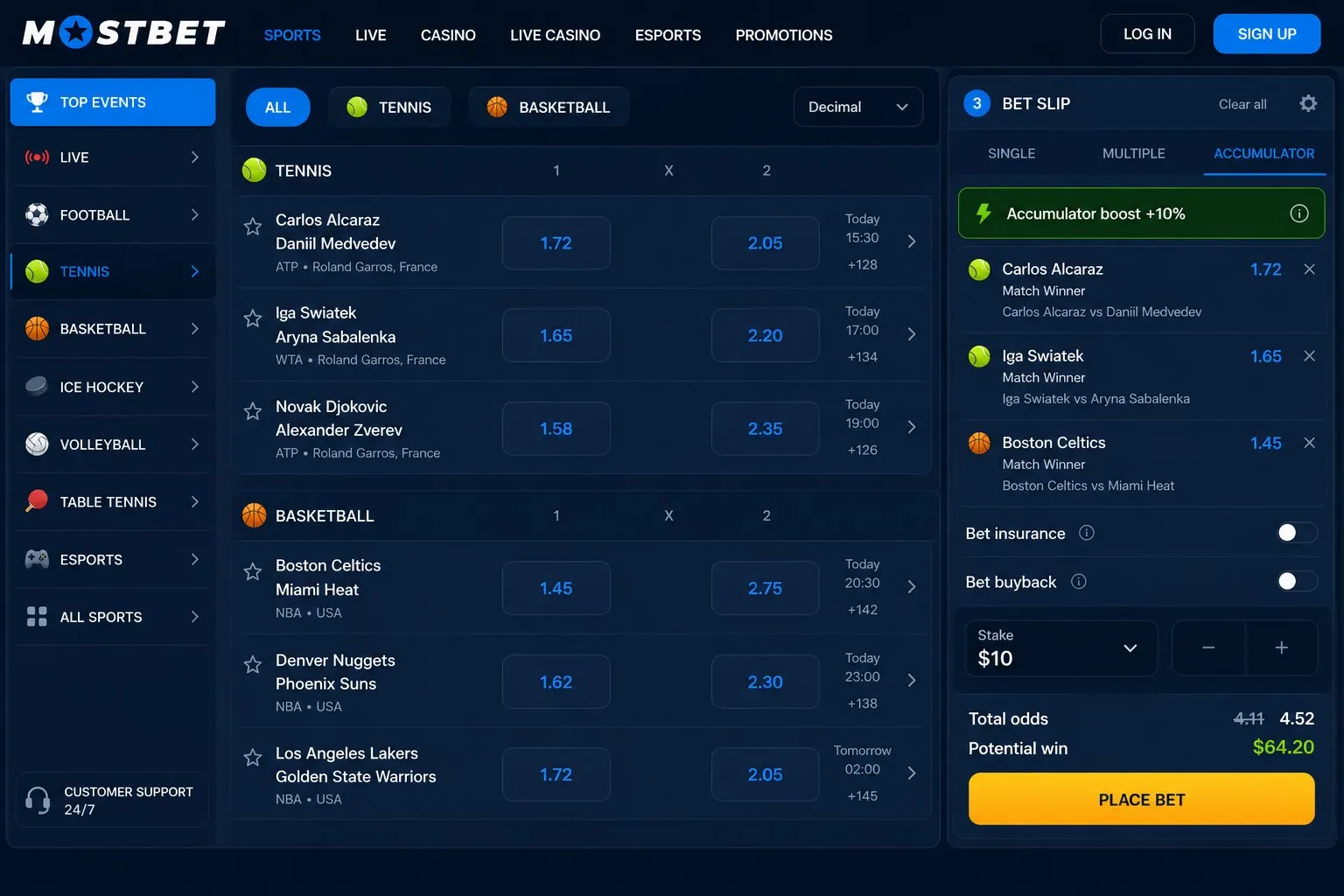This screenshot has height=896, width=1344.
Task: Pick Sabalenka odds 2.20
Action: point(766,335)
